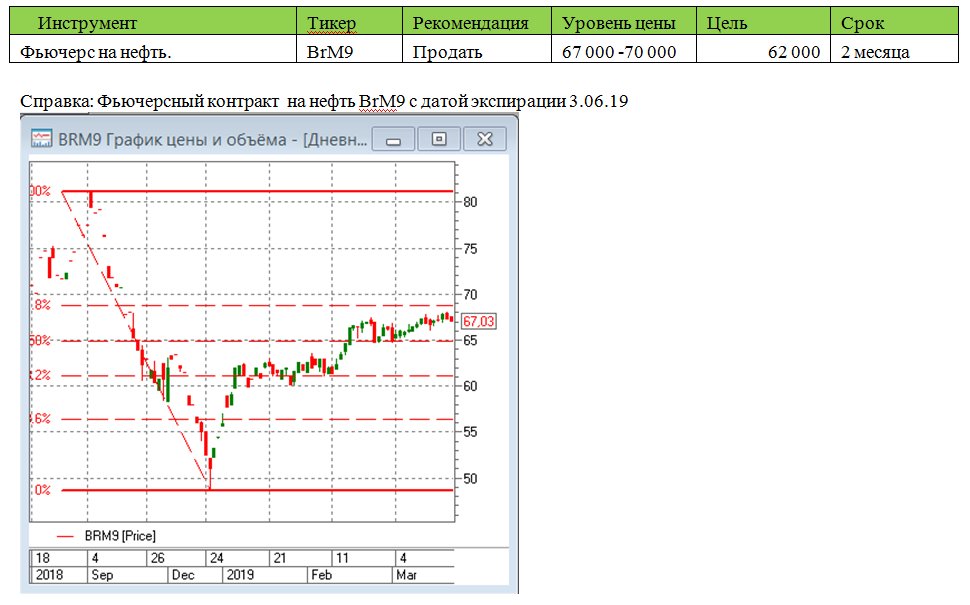This screenshot has height=605, width=970.
Task: Select the red current price label 67,03
Action: click(477, 321)
